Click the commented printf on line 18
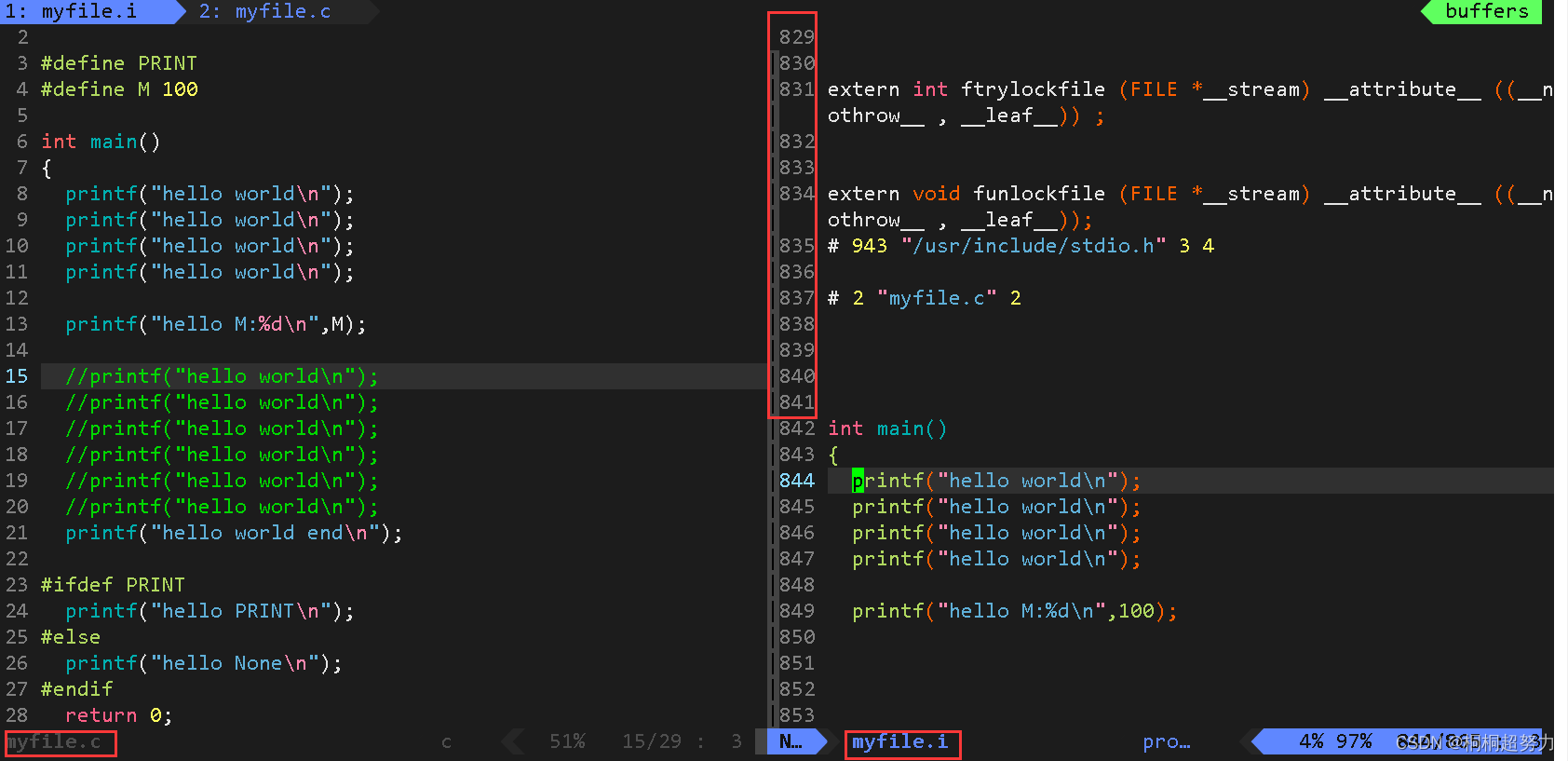 point(222,455)
